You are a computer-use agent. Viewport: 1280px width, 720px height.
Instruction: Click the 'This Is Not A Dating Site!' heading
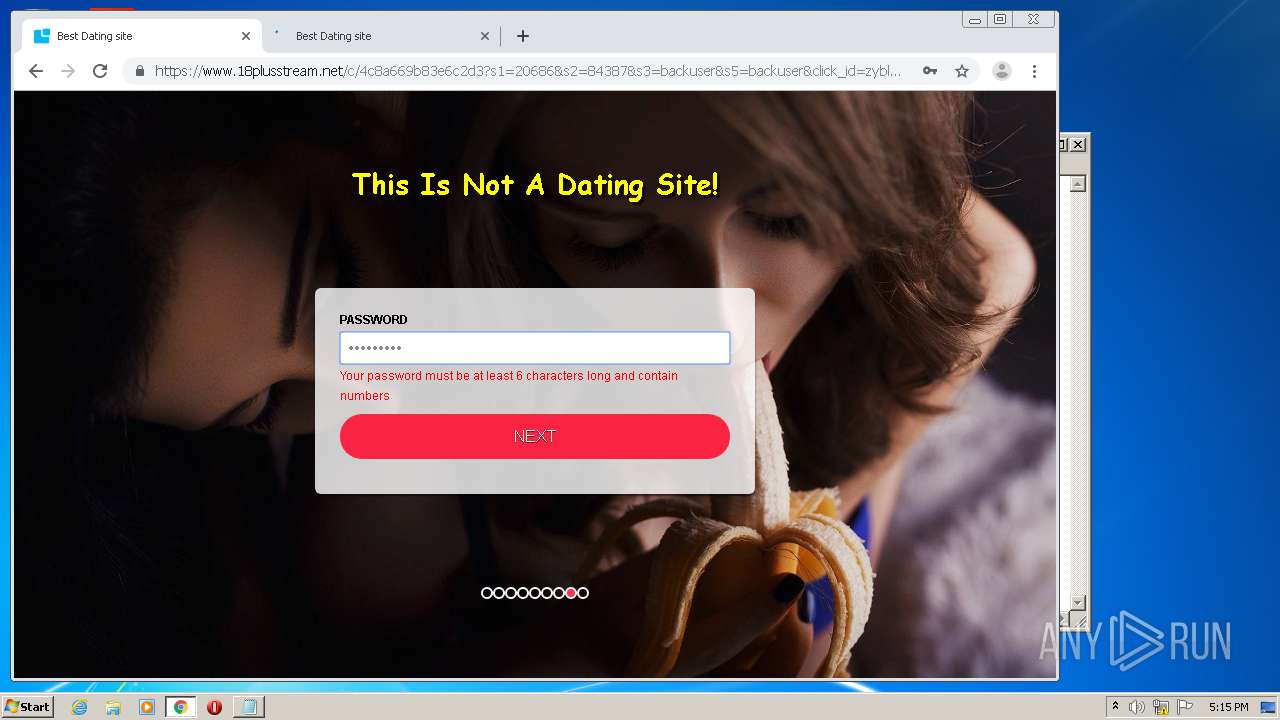click(535, 185)
